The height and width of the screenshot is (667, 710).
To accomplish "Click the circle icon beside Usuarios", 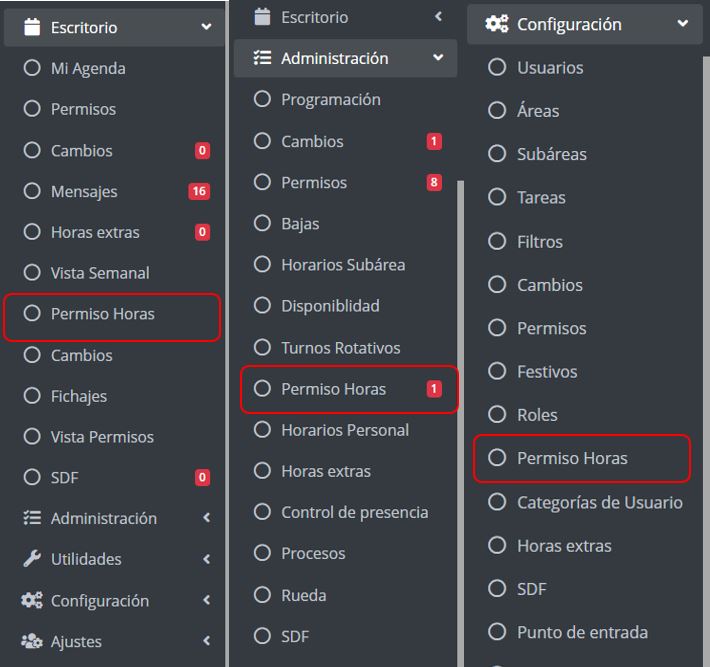I will [x=497, y=67].
